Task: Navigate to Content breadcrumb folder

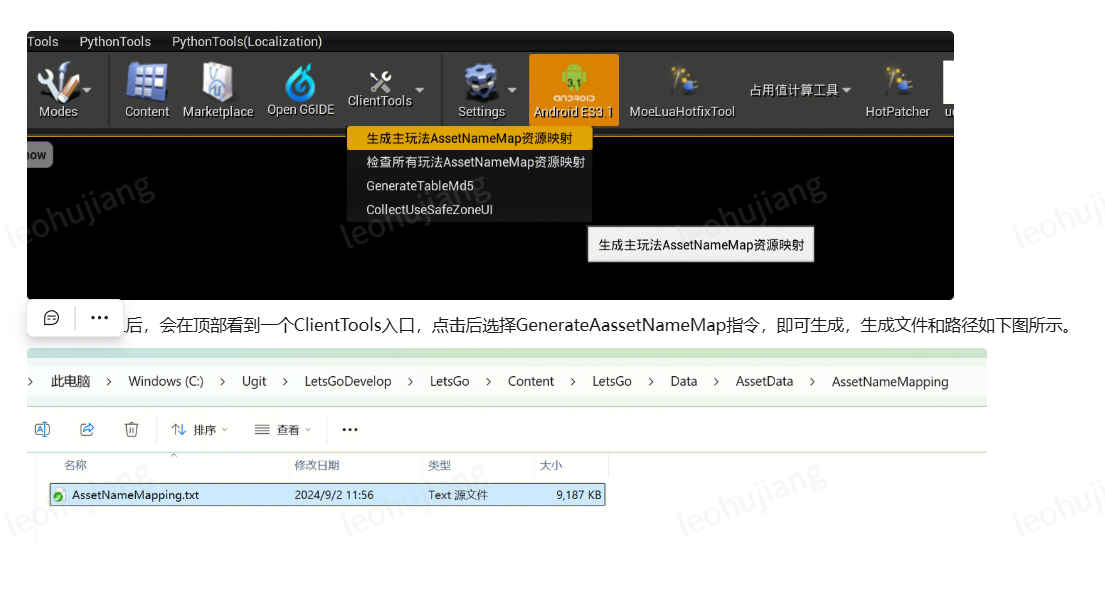Action: pyautogui.click(x=531, y=381)
